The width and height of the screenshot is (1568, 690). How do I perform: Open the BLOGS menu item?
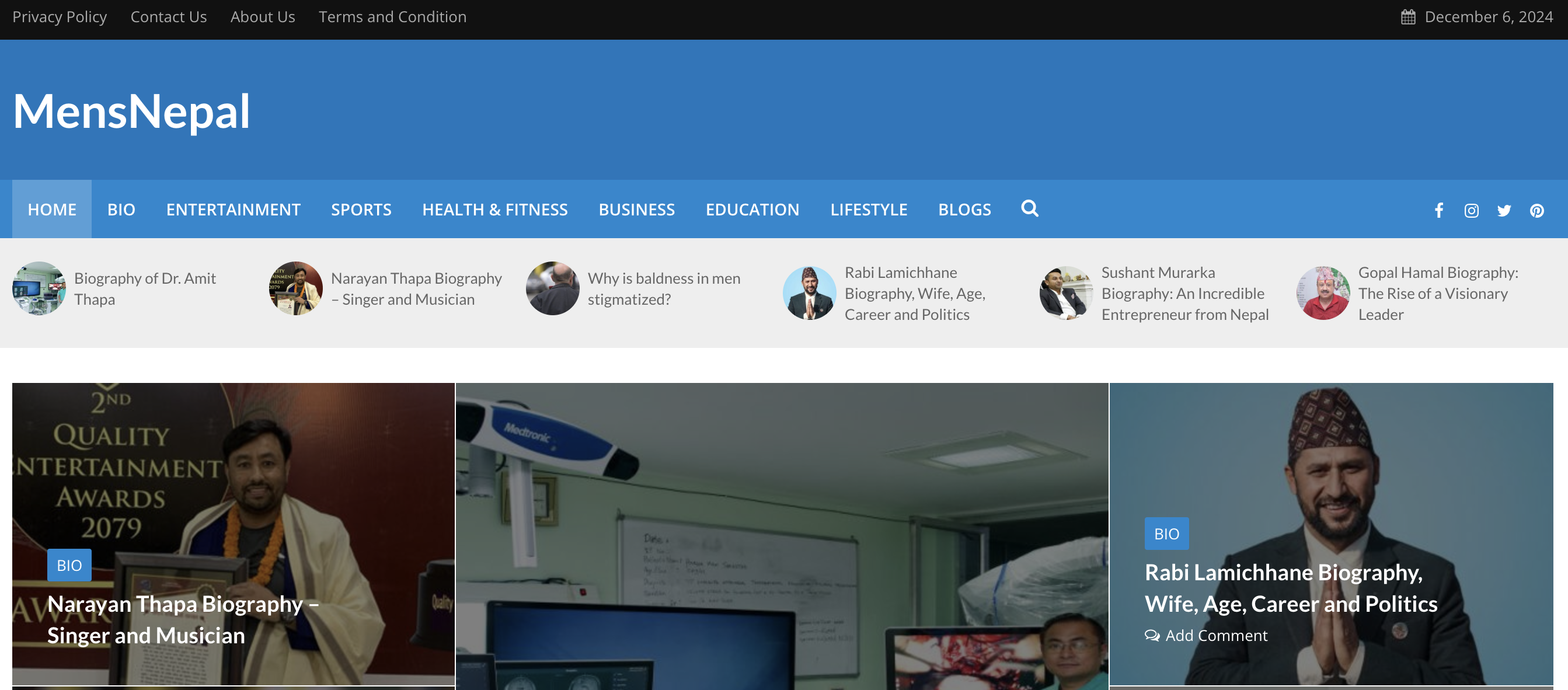tap(964, 210)
